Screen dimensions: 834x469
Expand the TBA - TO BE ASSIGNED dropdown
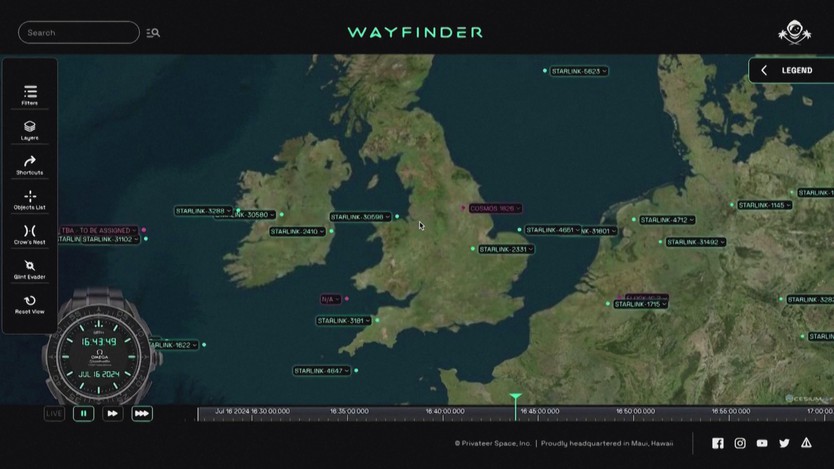pyautogui.click(x=134, y=231)
